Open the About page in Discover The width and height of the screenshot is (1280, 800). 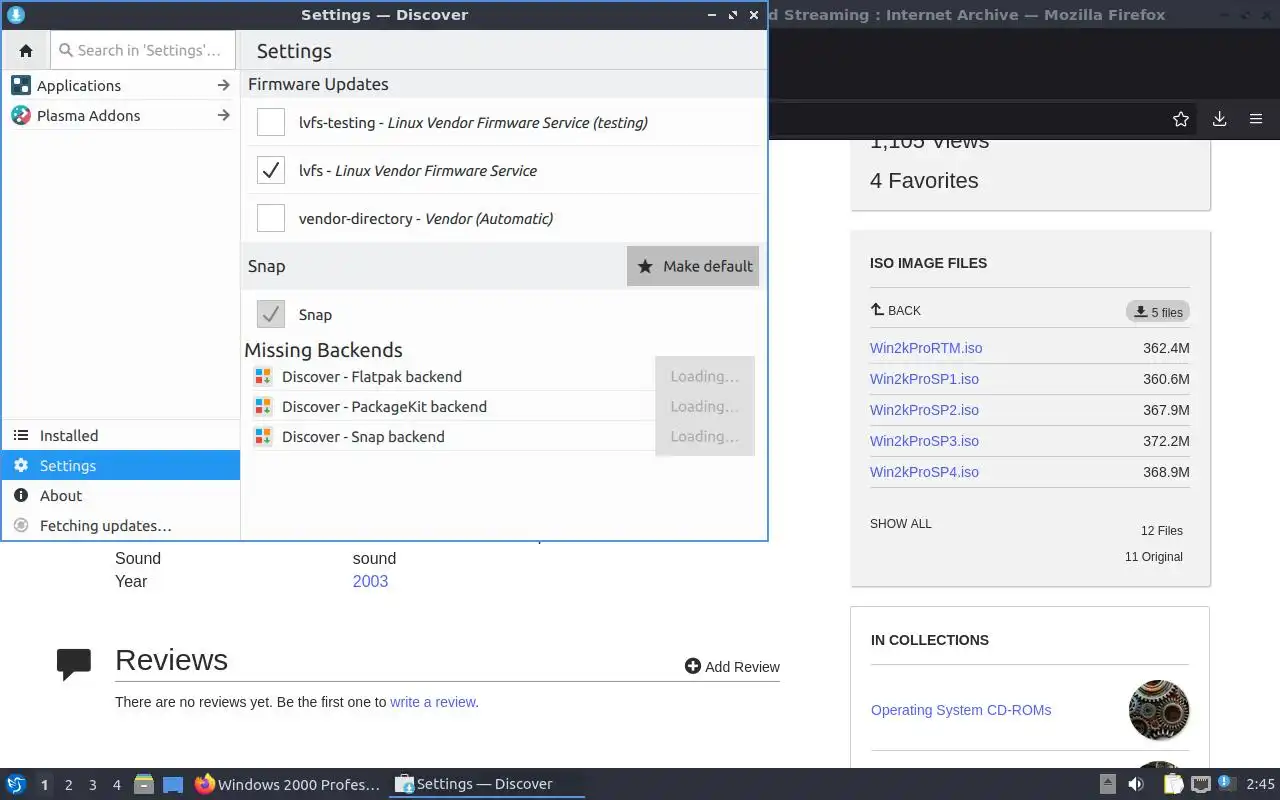[121, 495]
